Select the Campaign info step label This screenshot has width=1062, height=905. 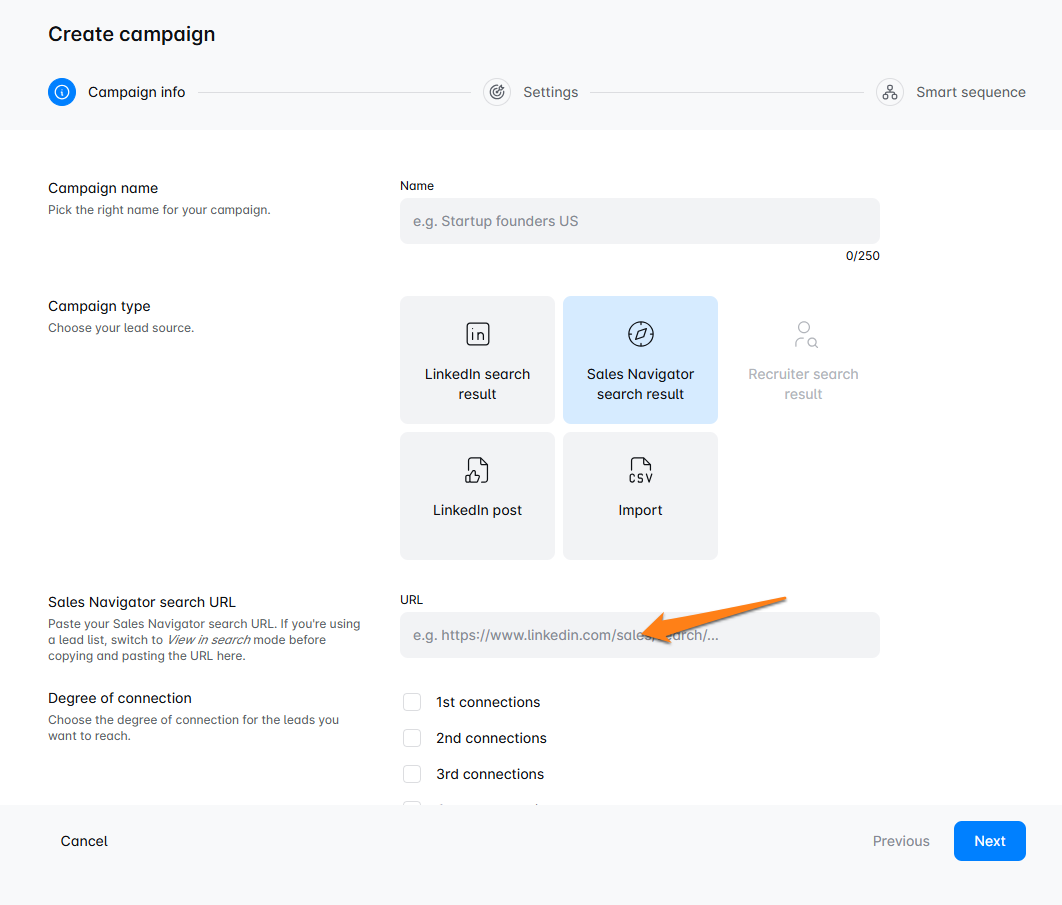click(x=136, y=92)
